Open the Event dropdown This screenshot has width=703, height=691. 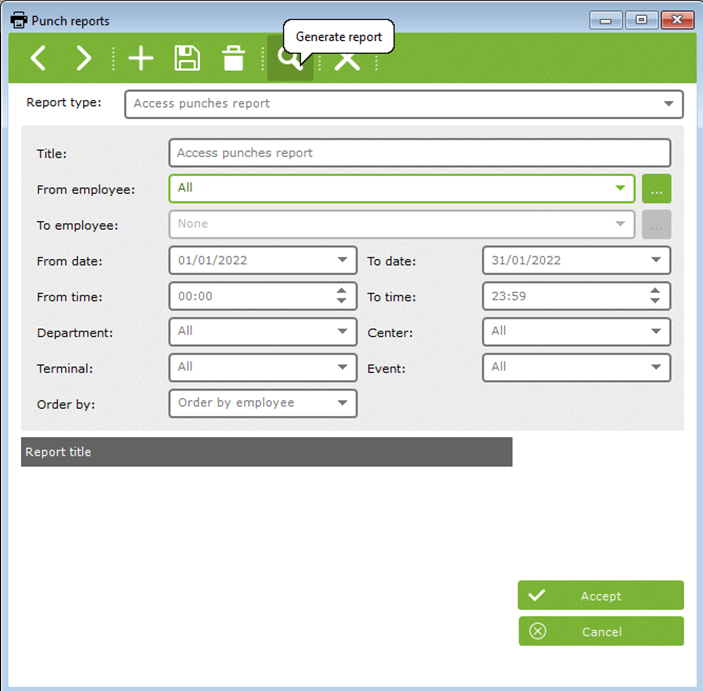pyautogui.click(x=577, y=368)
